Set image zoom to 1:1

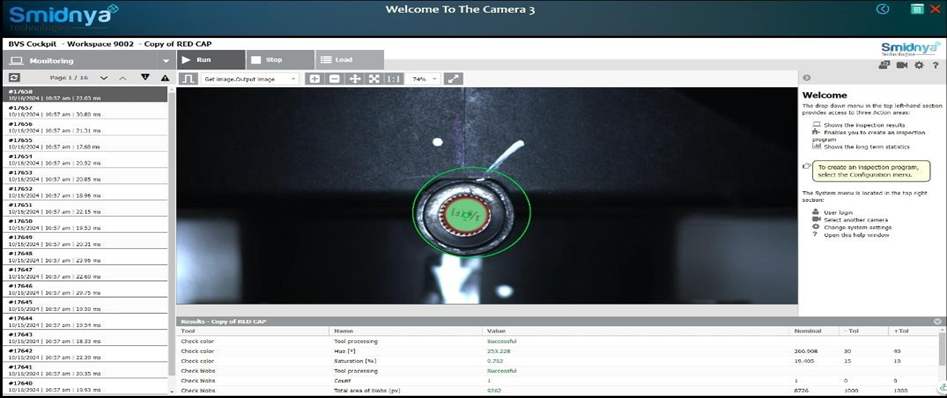[x=394, y=79]
